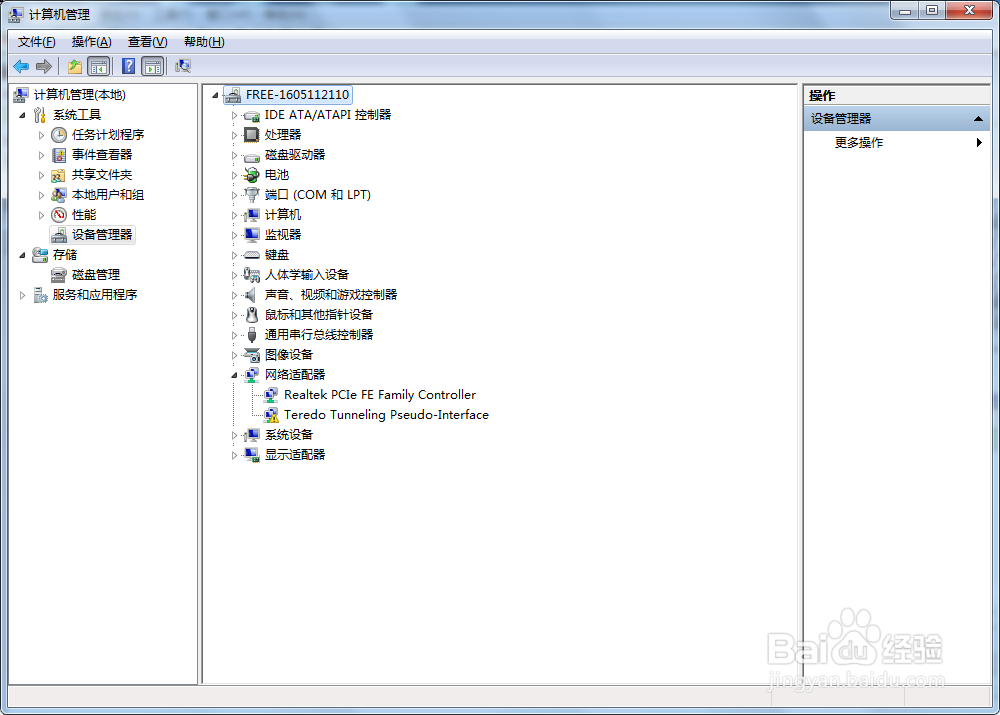Viewport: 1000px width, 715px height.
Task: Expand the 共享文件夹 node
Action: [41, 175]
